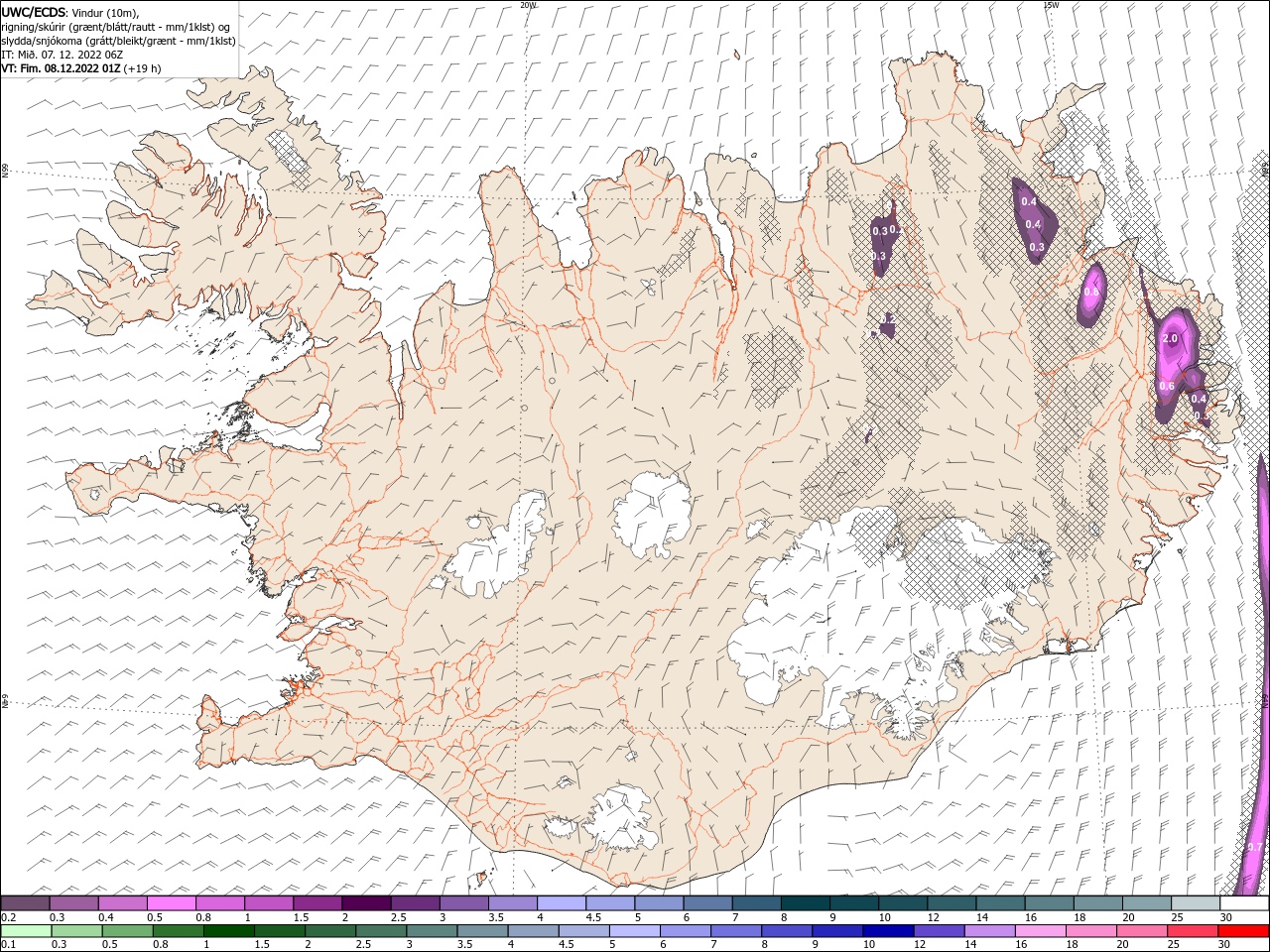Click the '30' label on the upper legend bar

point(1225,917)
